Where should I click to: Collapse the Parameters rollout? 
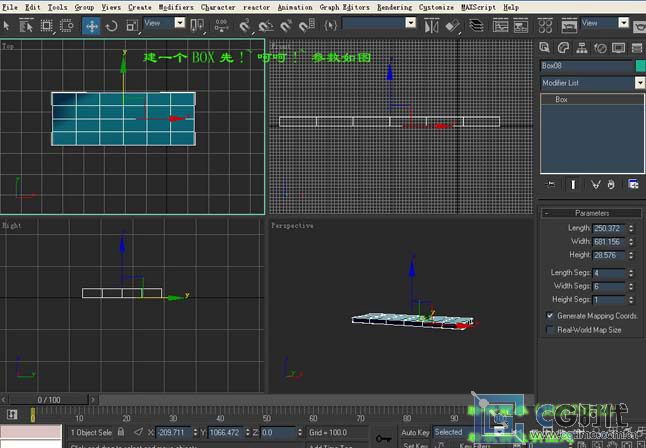point(592,213)
